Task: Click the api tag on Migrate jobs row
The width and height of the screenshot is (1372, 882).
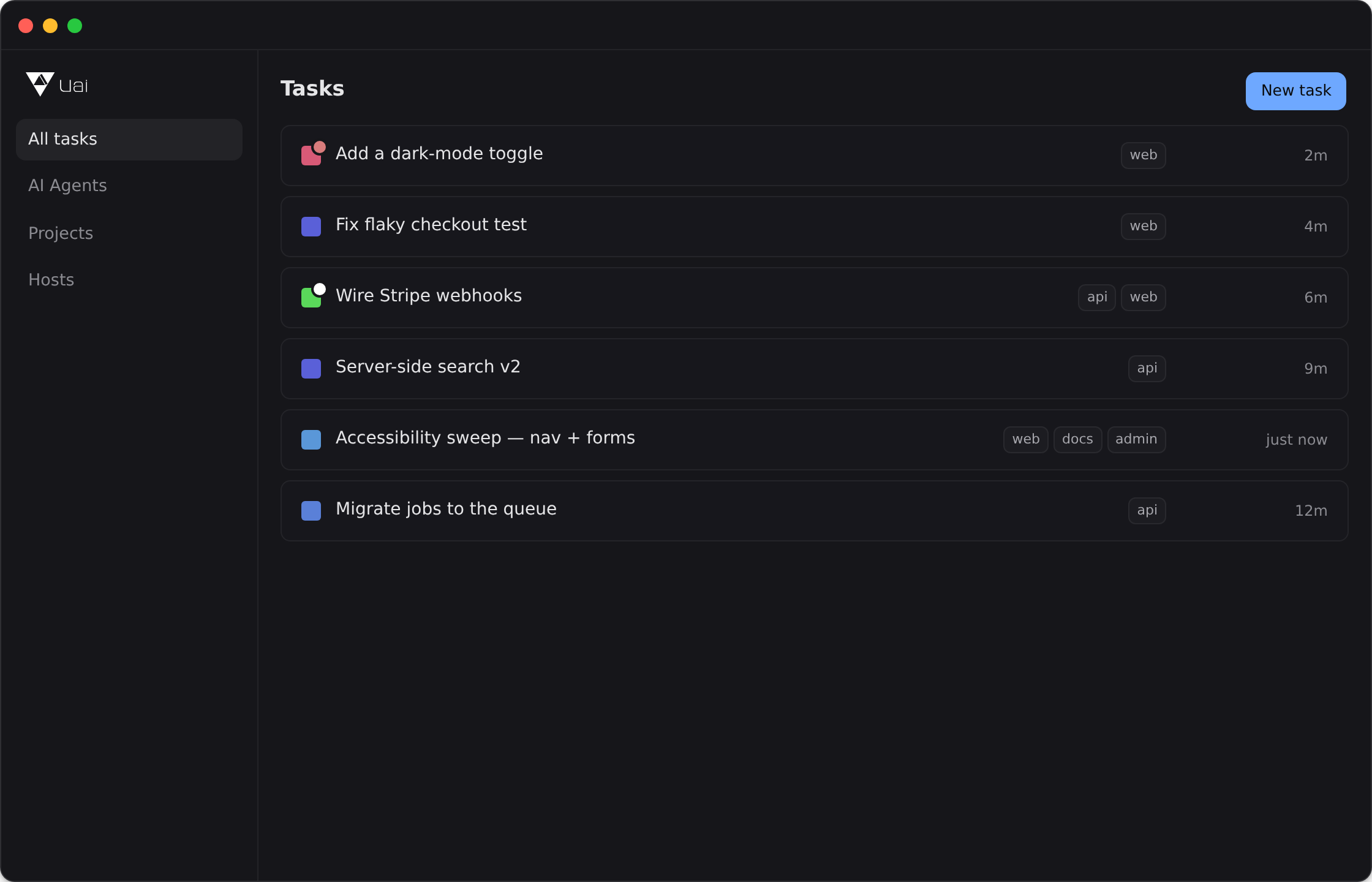Action: click(x=1147, y=511)
